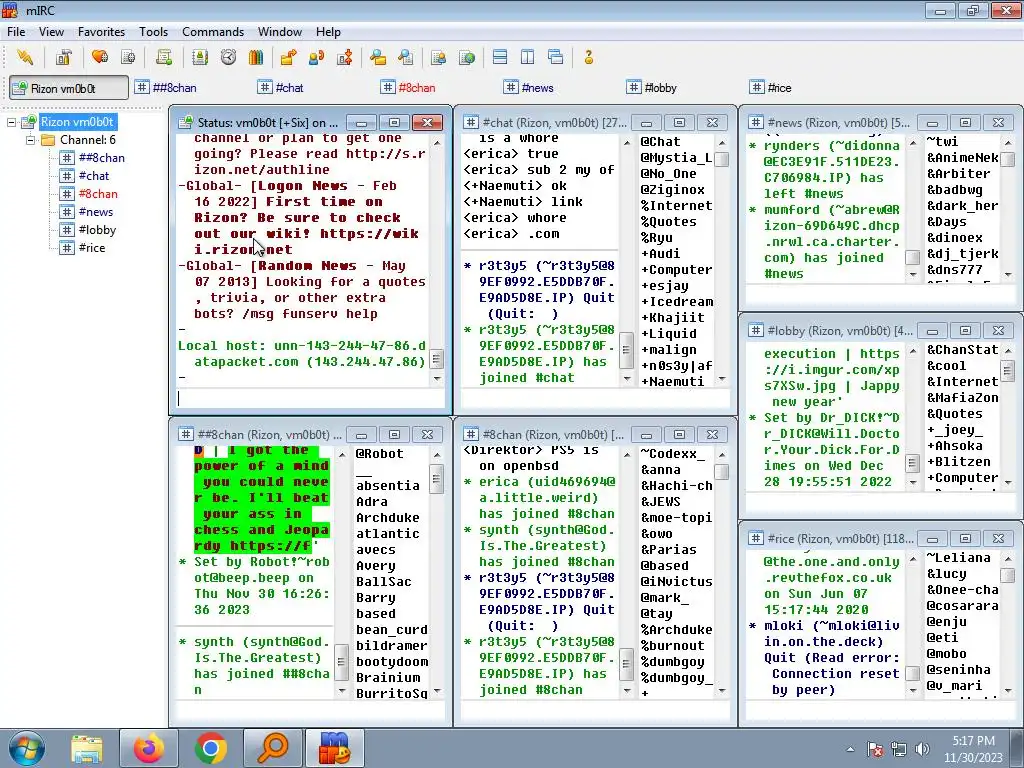Open the DCC Options toolbar icon
The image size is (1024, 768).
(x=345, y=57)
